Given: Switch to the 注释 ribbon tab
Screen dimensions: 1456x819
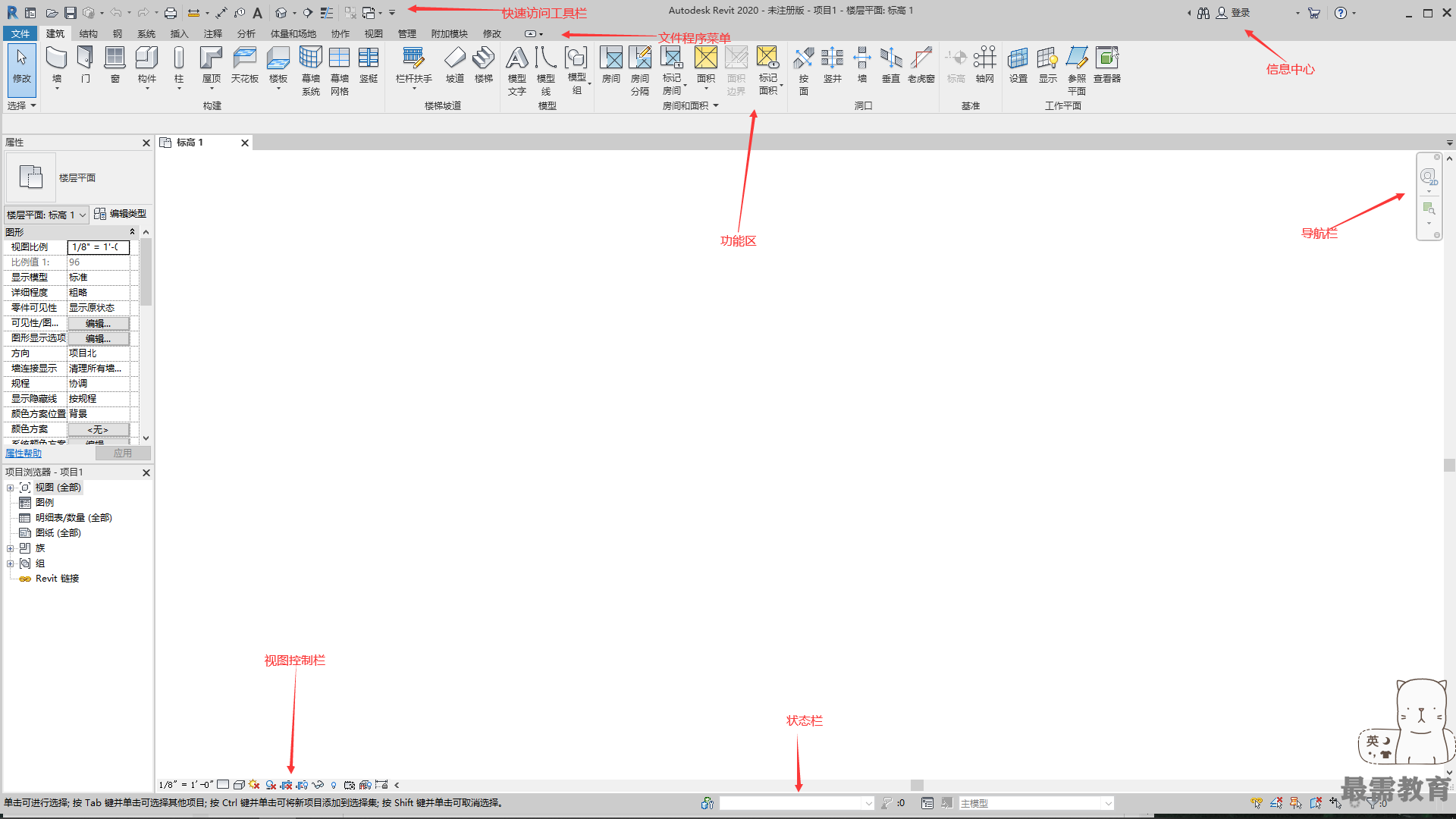Looking at the screenshot, I should coord(213,33).
